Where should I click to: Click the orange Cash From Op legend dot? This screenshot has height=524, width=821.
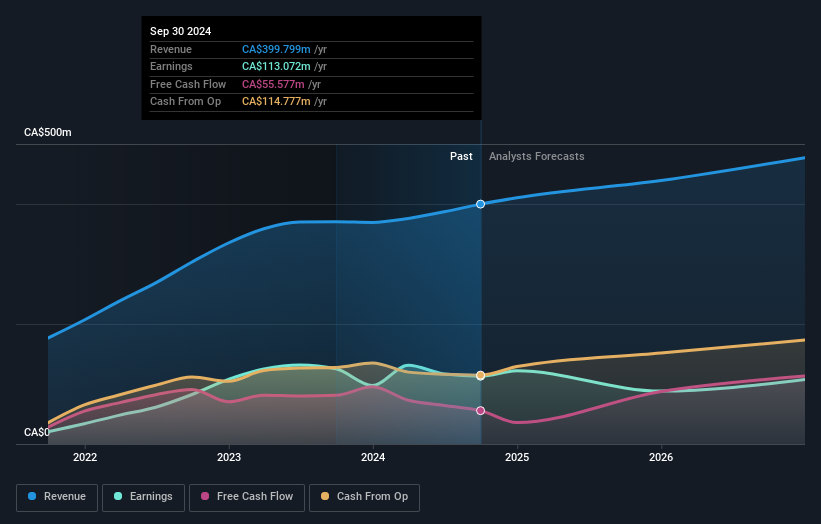coord(325,496)
